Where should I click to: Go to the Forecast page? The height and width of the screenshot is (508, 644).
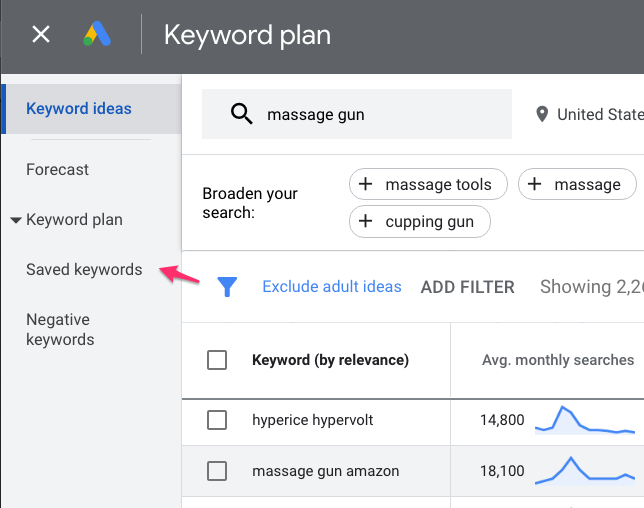tap(58, 170)
